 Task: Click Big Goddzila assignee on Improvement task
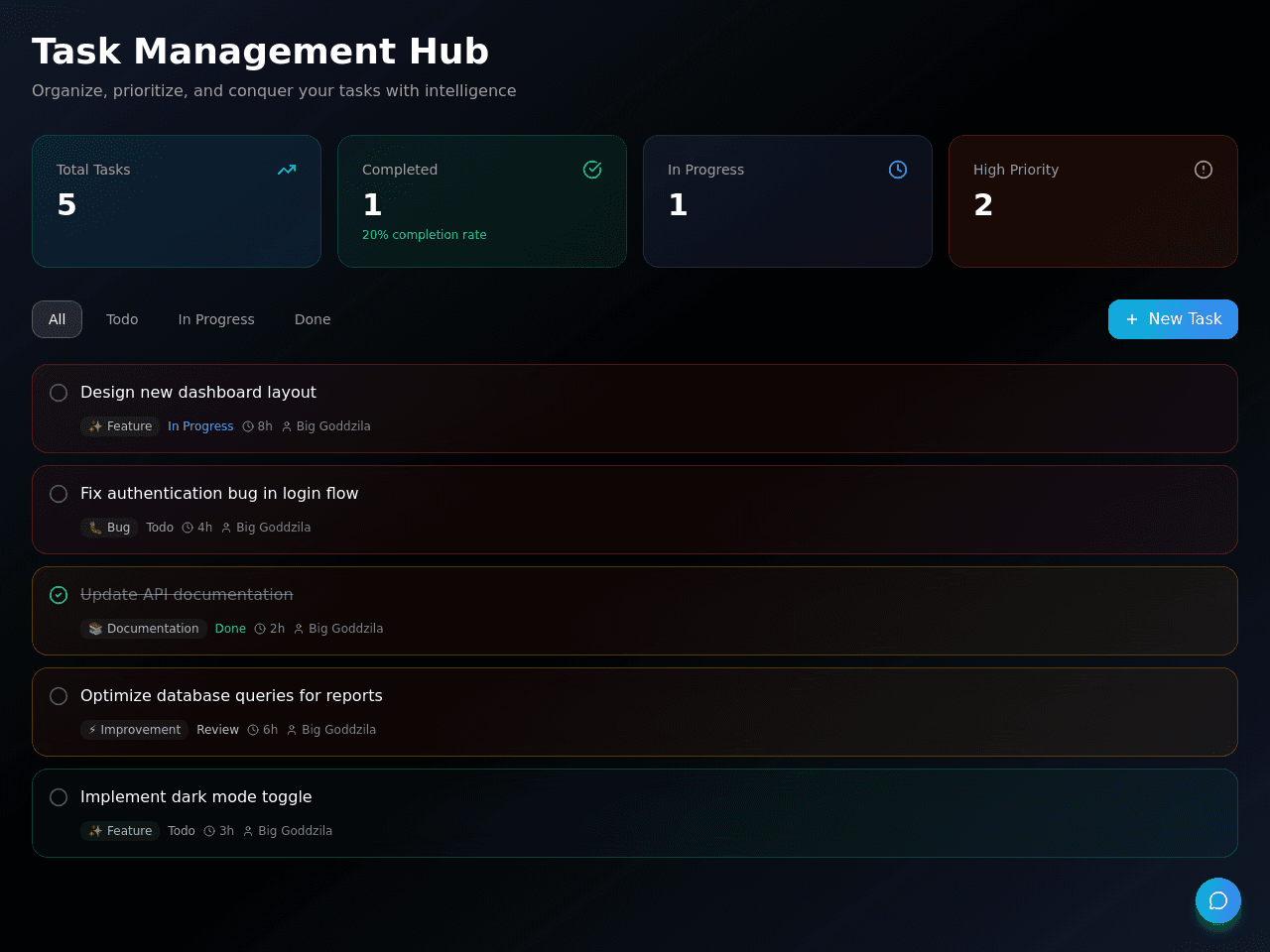[x=339, y=730]
